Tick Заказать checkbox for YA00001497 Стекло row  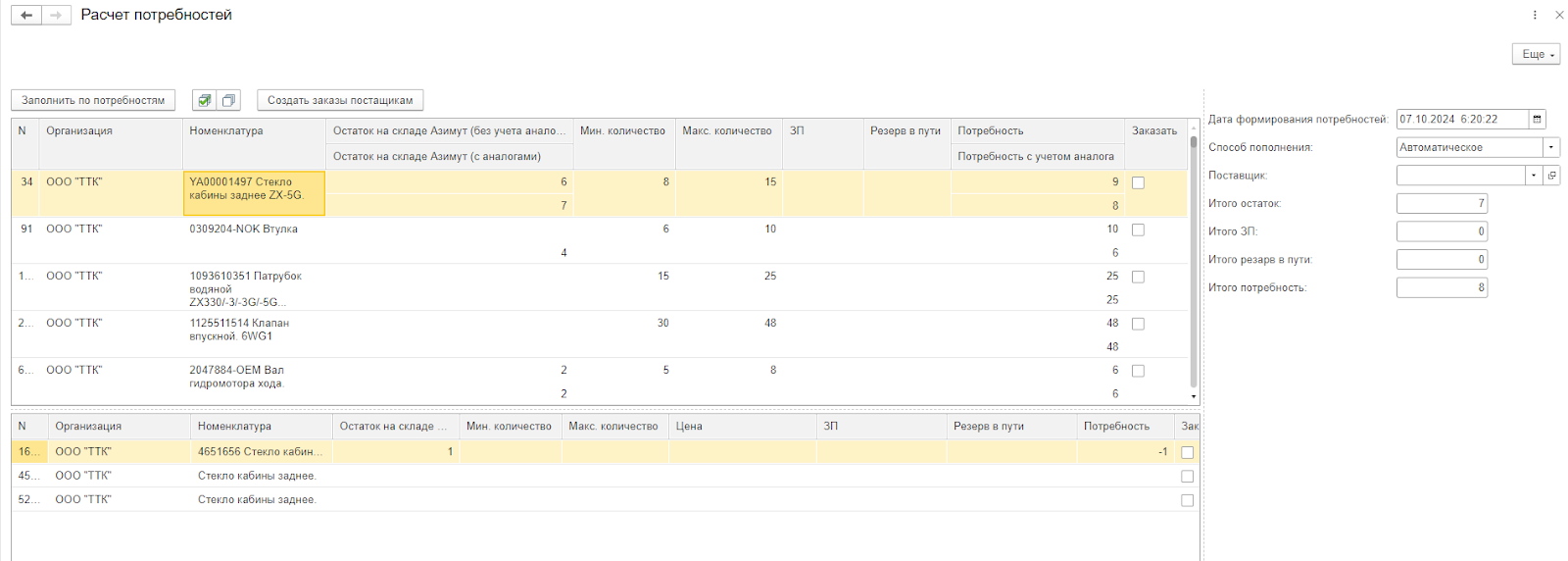[x=1138, y=182]
